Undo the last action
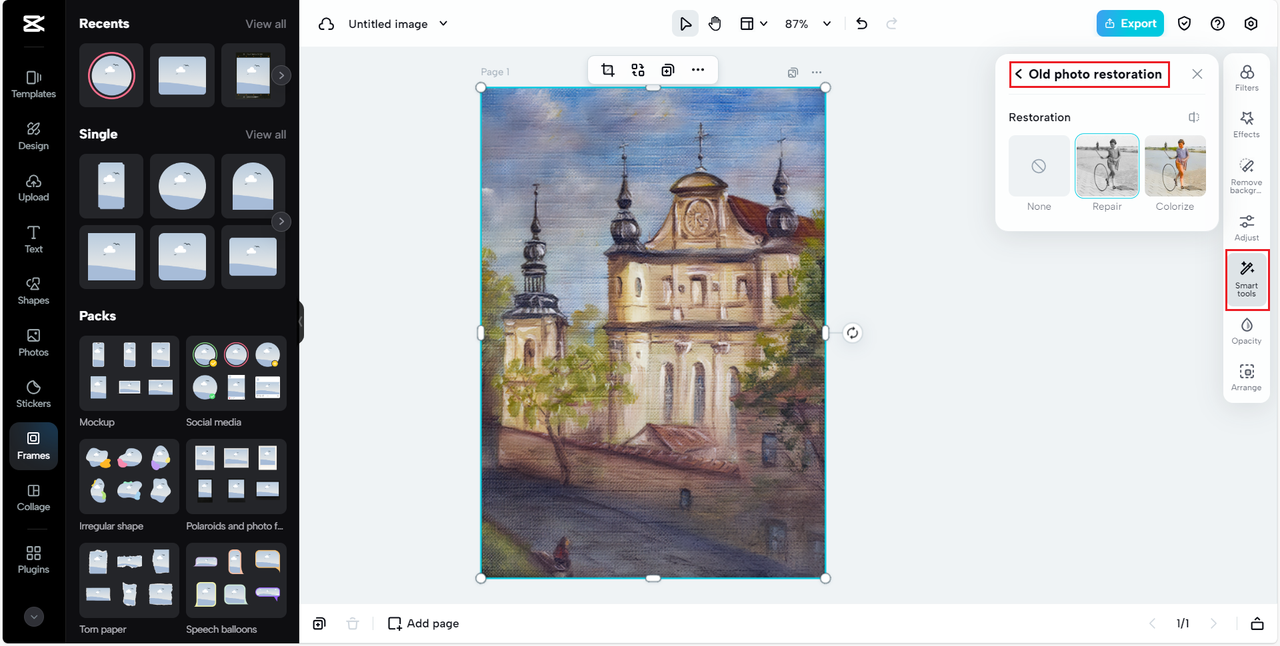The width and height of the screenshot is (1280, 646). tap(862, 24)
